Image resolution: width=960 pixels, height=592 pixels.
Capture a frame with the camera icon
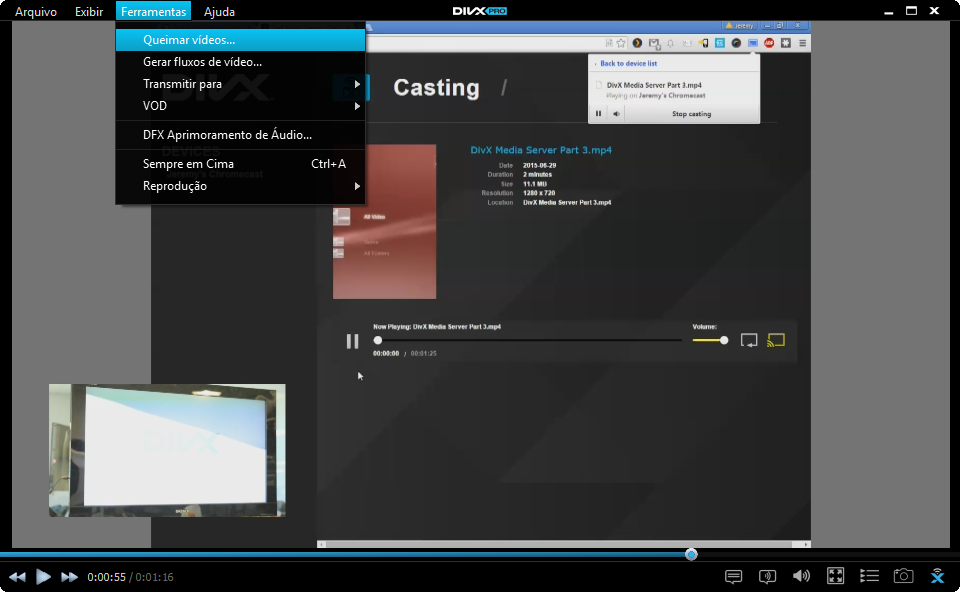pyautogui.click(x=903, y=576)
